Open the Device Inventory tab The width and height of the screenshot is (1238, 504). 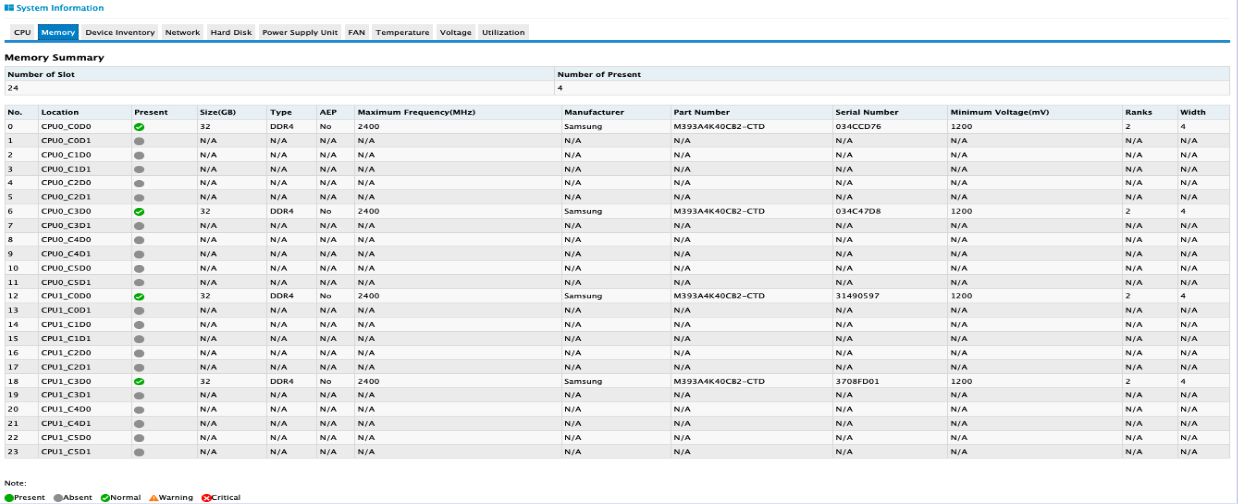pyautogui.click(x=120, y=32)
